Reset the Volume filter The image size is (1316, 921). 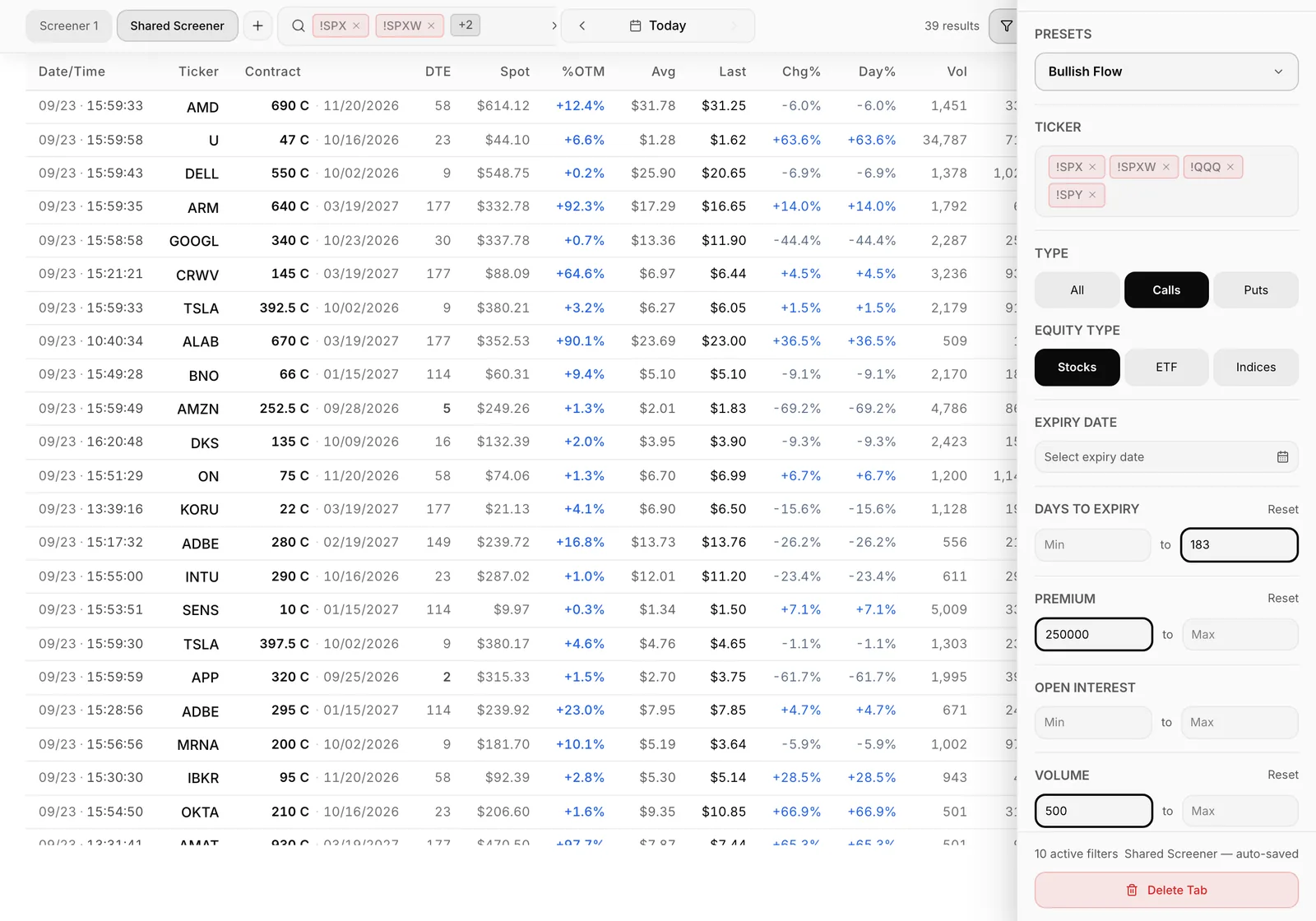click(1282, 775)
